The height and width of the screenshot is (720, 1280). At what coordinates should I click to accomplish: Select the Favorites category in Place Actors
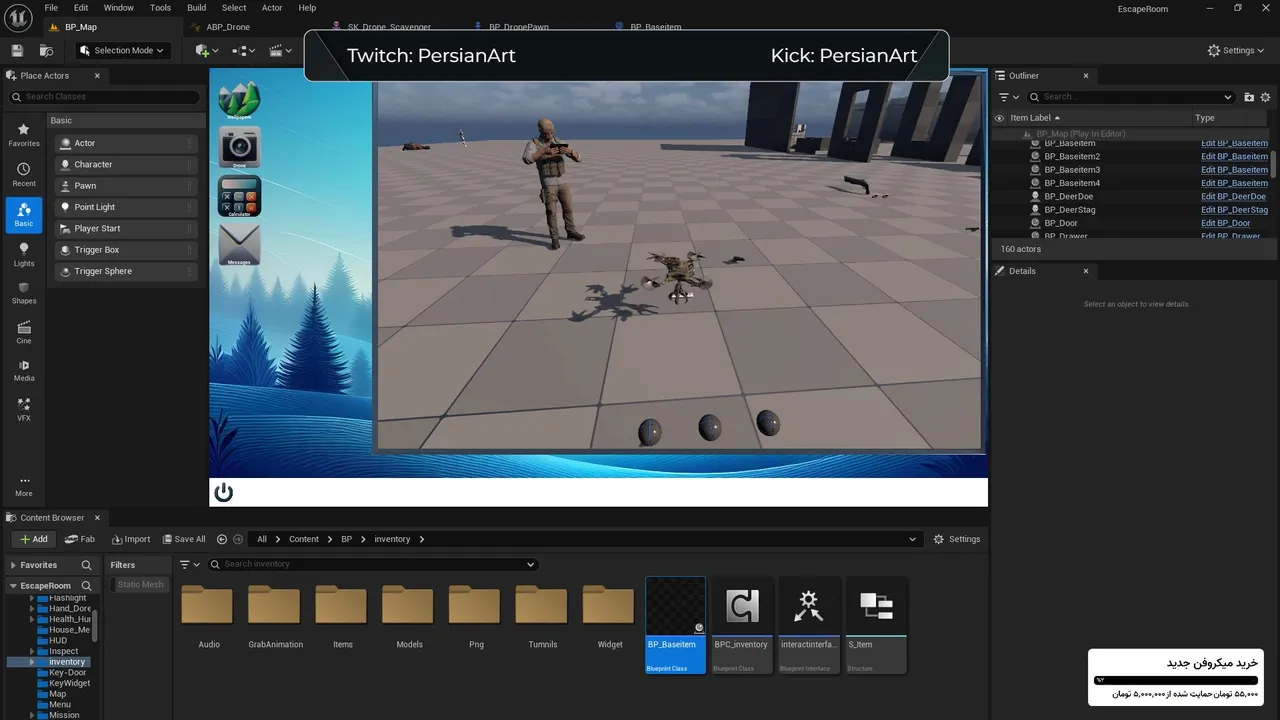[24, 135]
